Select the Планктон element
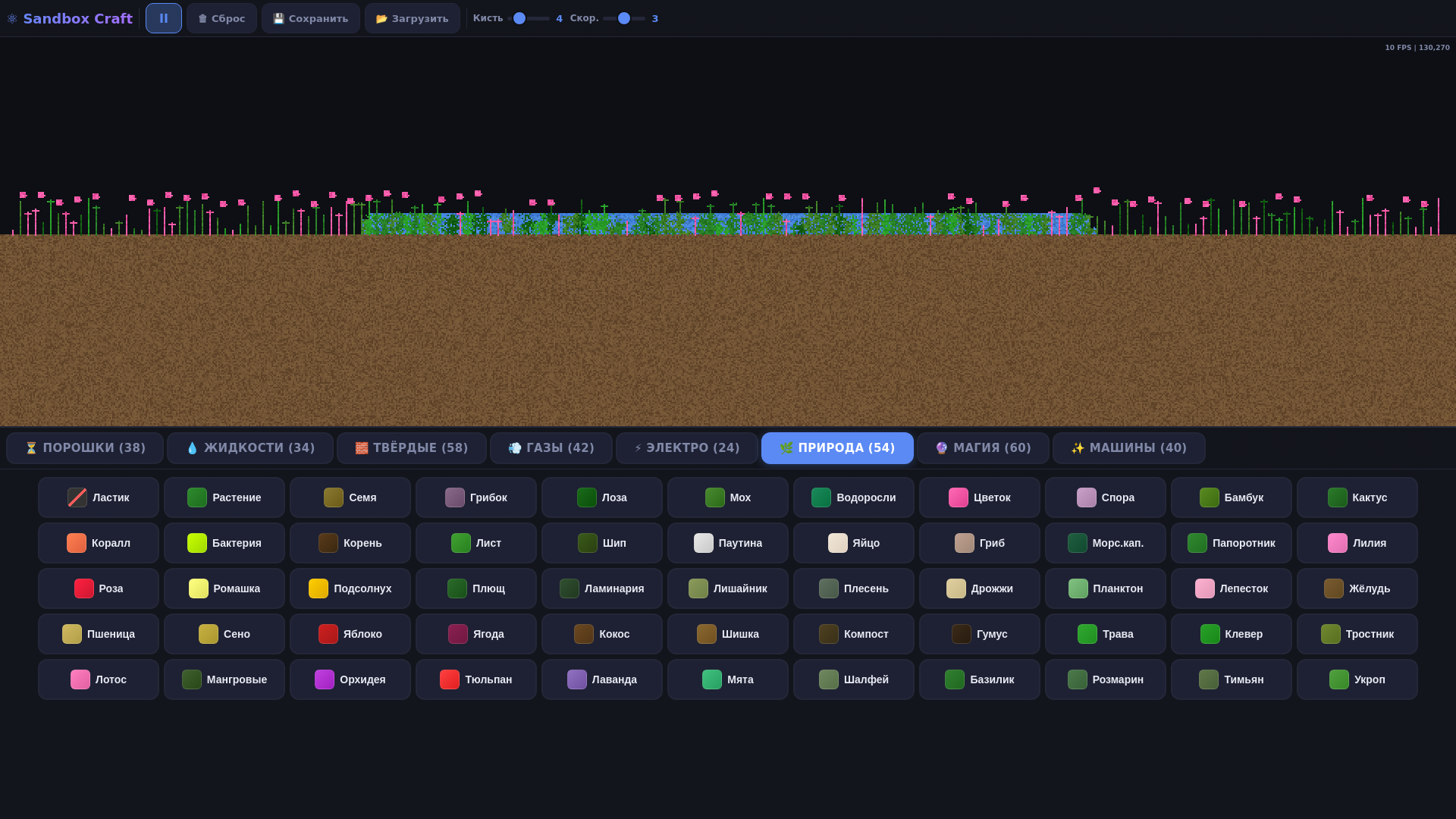Image resolution: width=1456 pixels, height=819 pixels. (1106, 588)
